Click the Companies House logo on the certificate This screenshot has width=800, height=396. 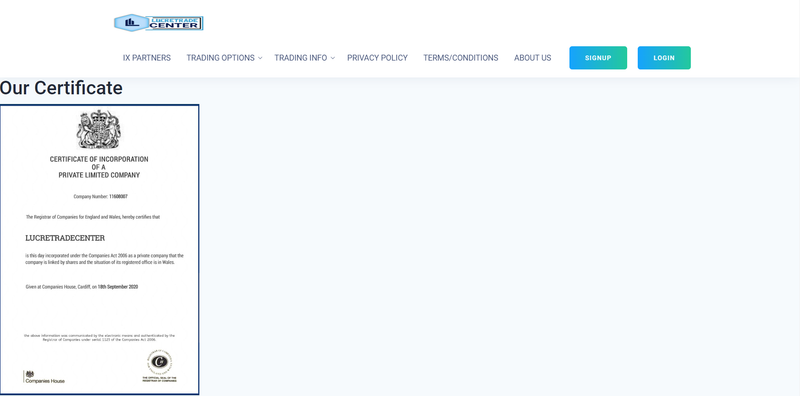[44, 377]
